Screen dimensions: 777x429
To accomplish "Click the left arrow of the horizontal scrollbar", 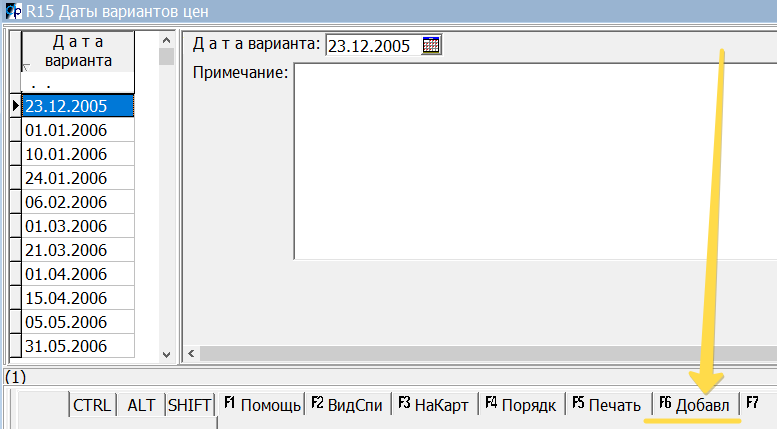I will 191,353.
